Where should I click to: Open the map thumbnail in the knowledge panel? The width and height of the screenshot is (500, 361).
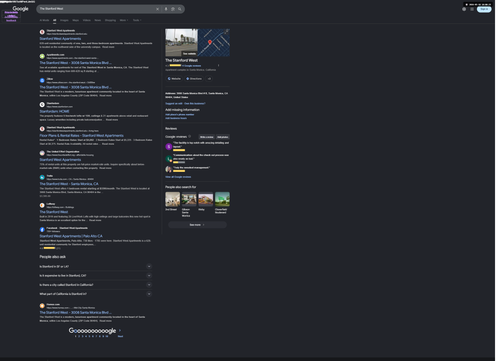point(214,43)
